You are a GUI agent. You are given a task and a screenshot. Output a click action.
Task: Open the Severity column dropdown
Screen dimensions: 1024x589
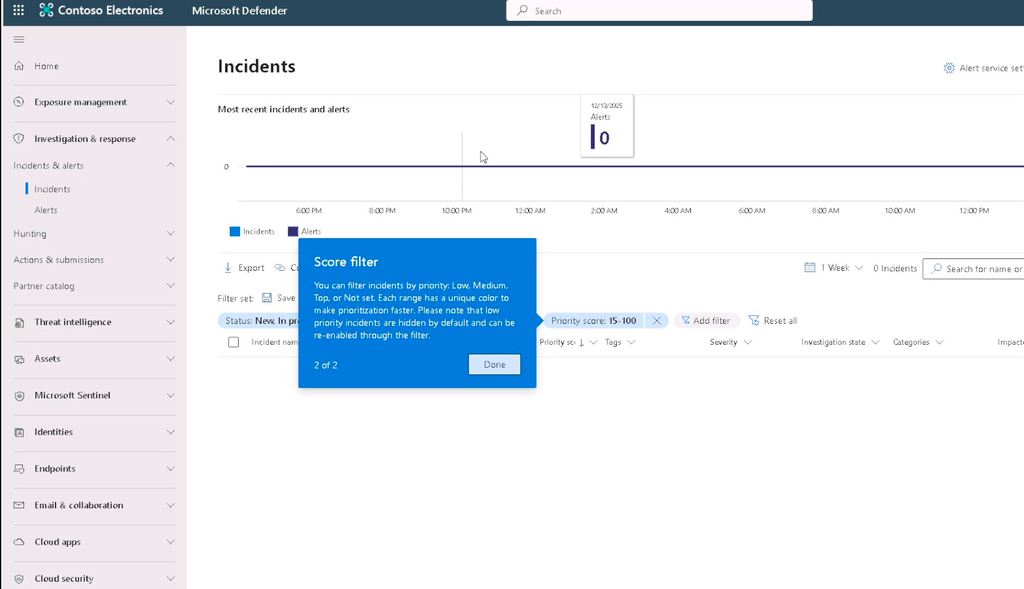tap(748, 342)
